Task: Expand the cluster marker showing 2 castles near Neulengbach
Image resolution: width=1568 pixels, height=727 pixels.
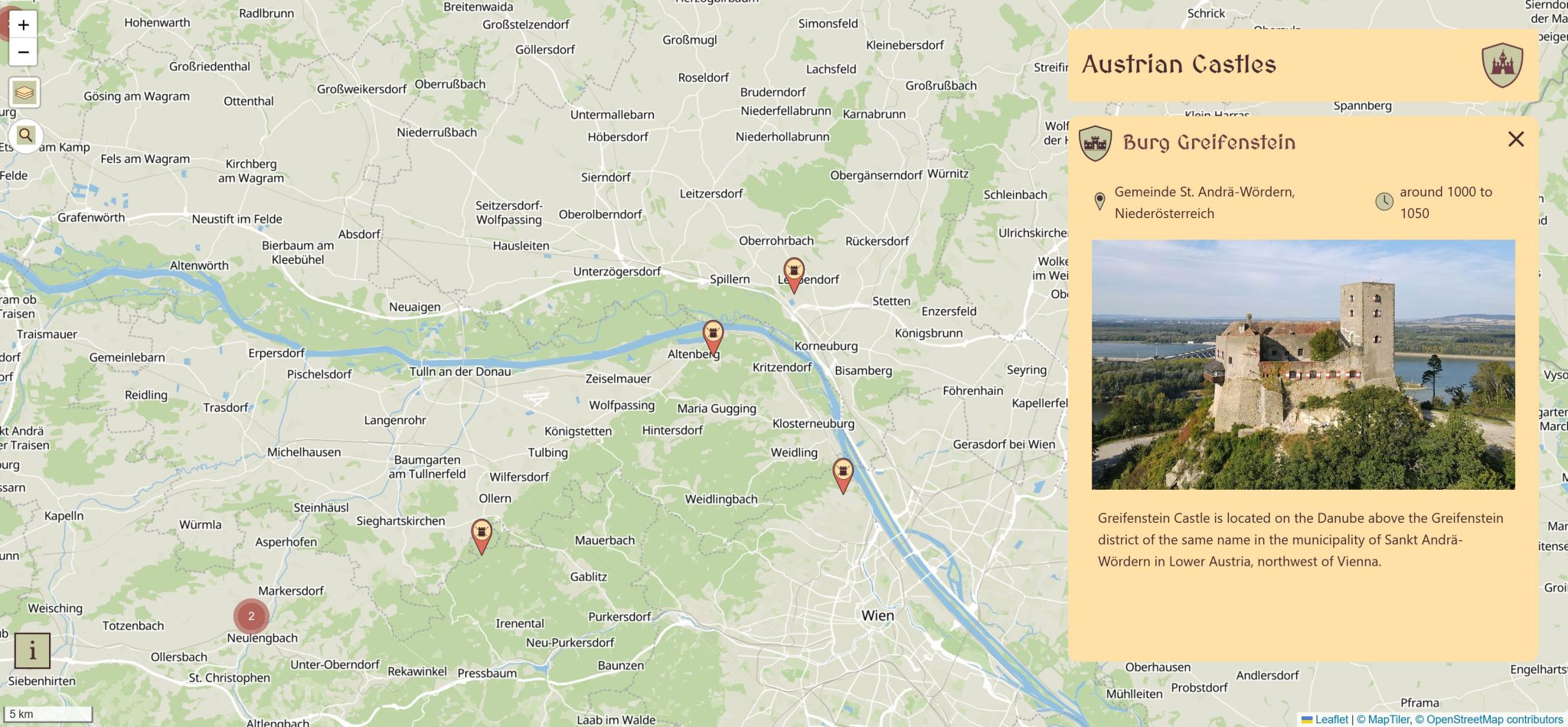Action: coord(251,615)
